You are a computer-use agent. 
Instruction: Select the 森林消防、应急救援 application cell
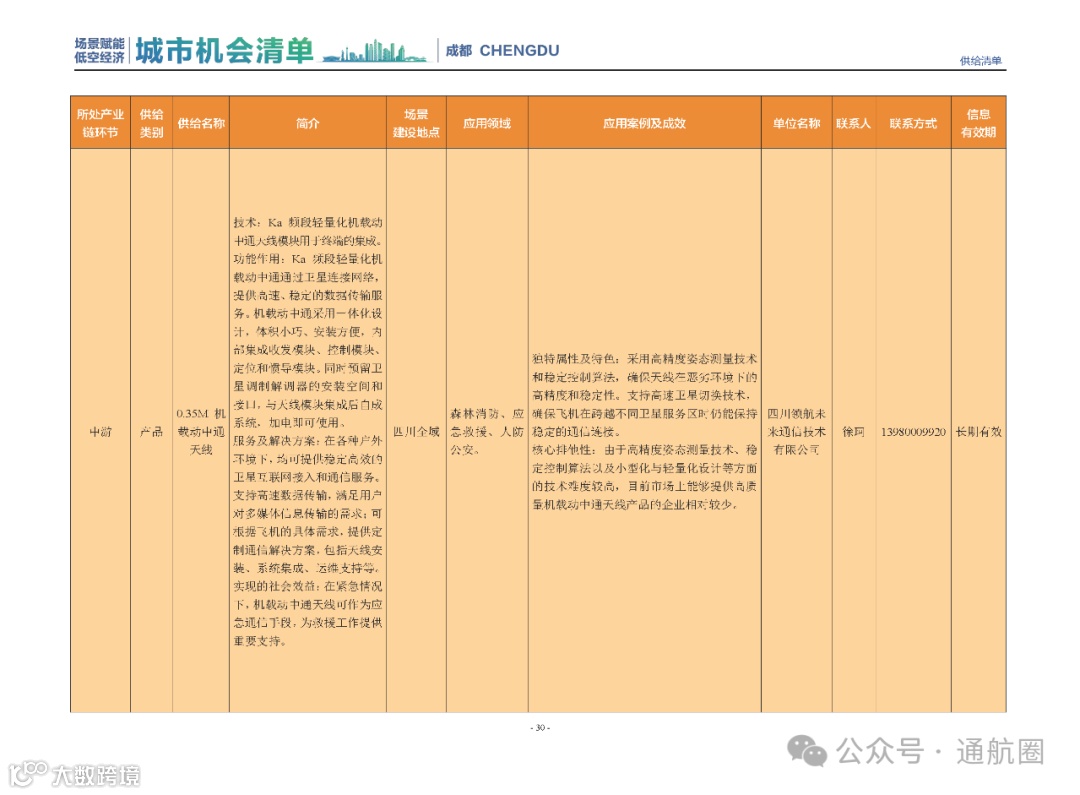click(x=488, y=432)
